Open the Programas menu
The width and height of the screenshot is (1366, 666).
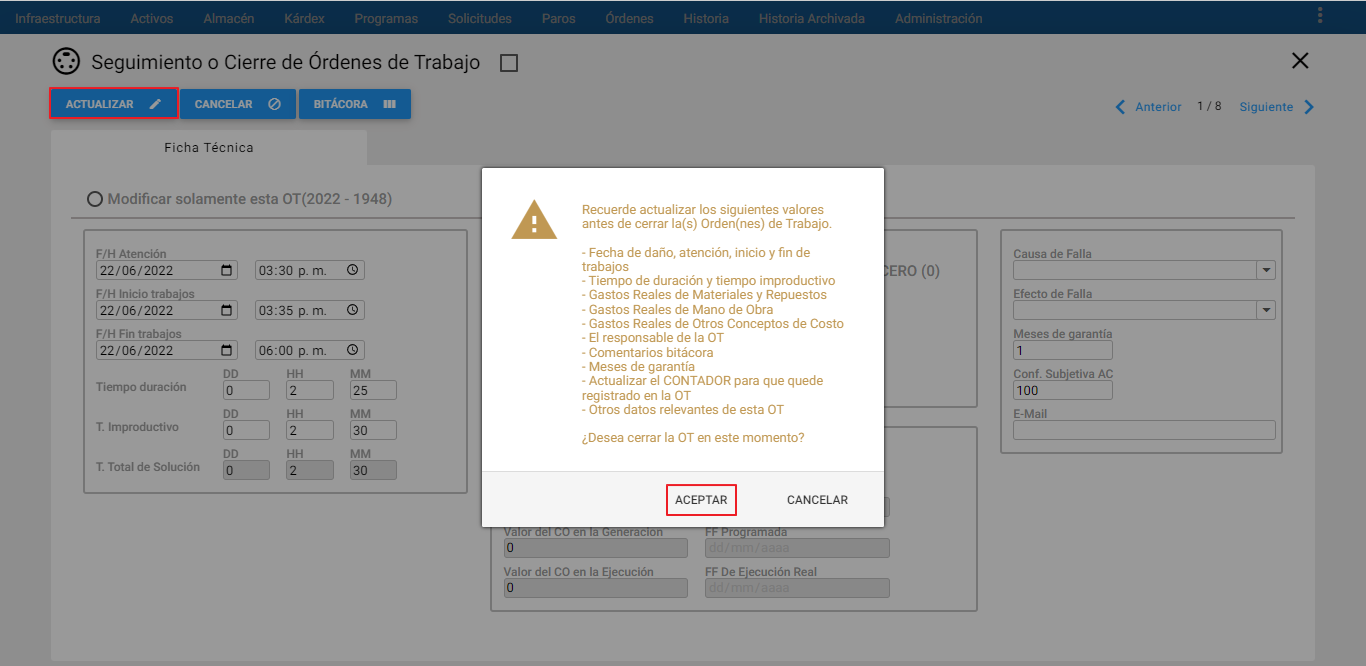click(386, 18)
